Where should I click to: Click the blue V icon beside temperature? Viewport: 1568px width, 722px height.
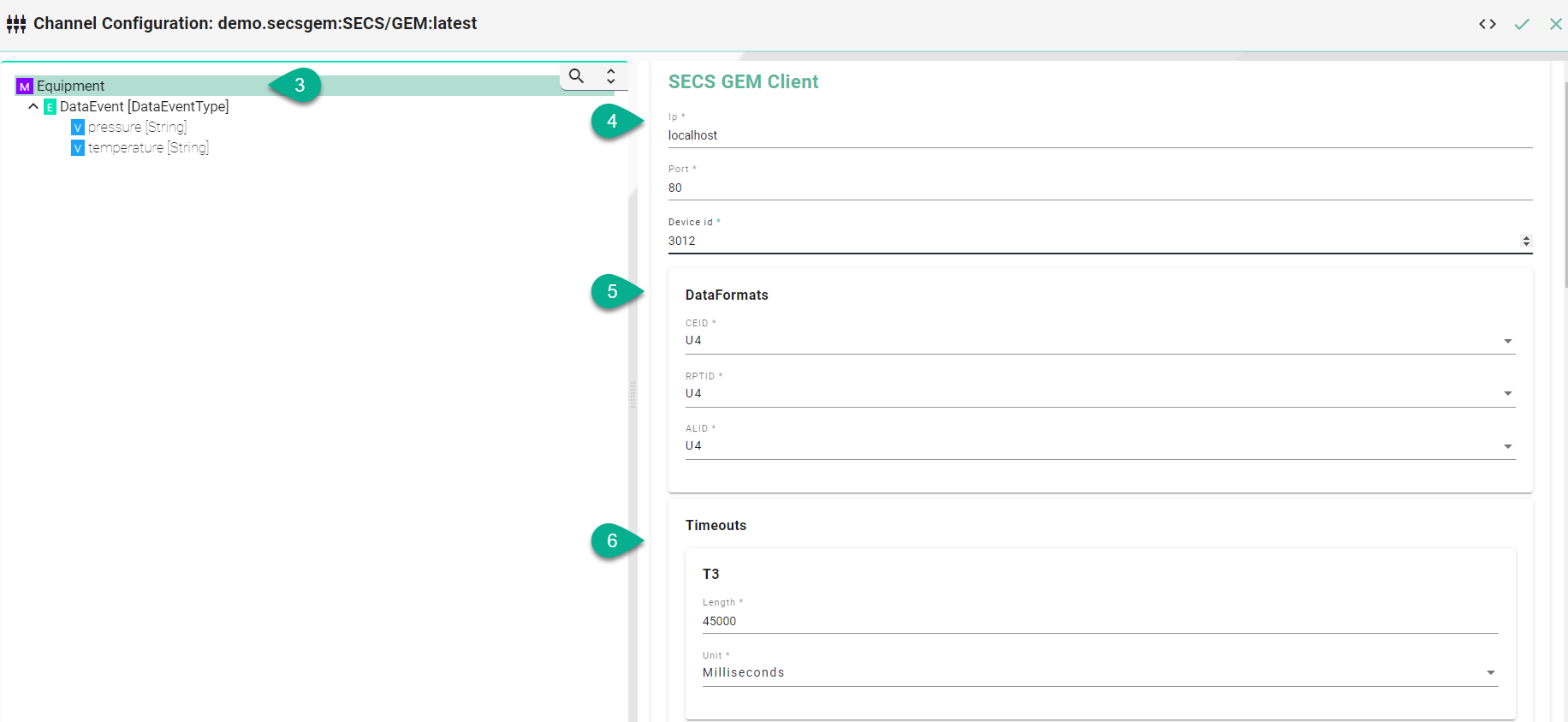[x=78, y=148]
